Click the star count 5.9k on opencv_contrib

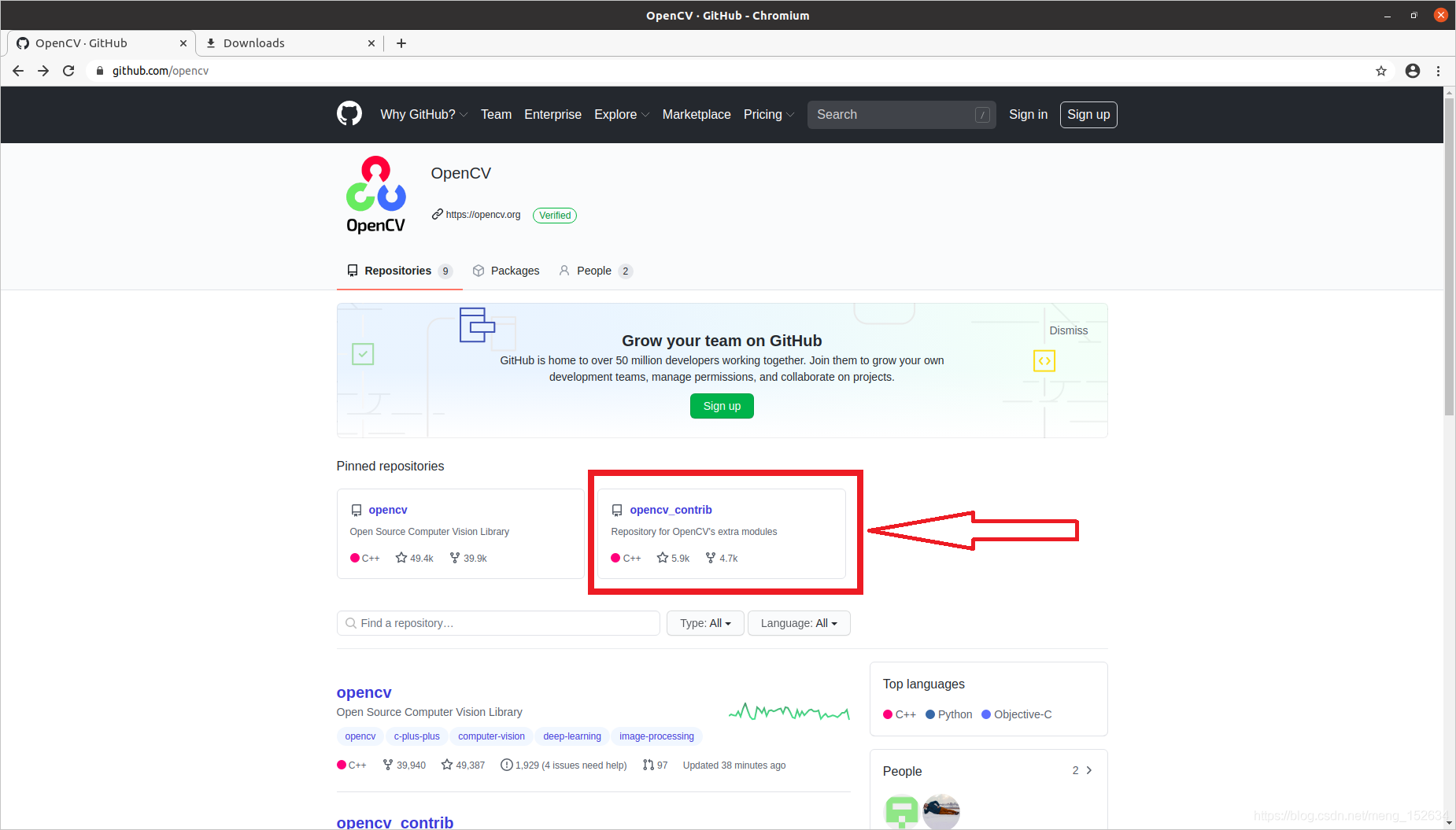(x=673, y=558)
